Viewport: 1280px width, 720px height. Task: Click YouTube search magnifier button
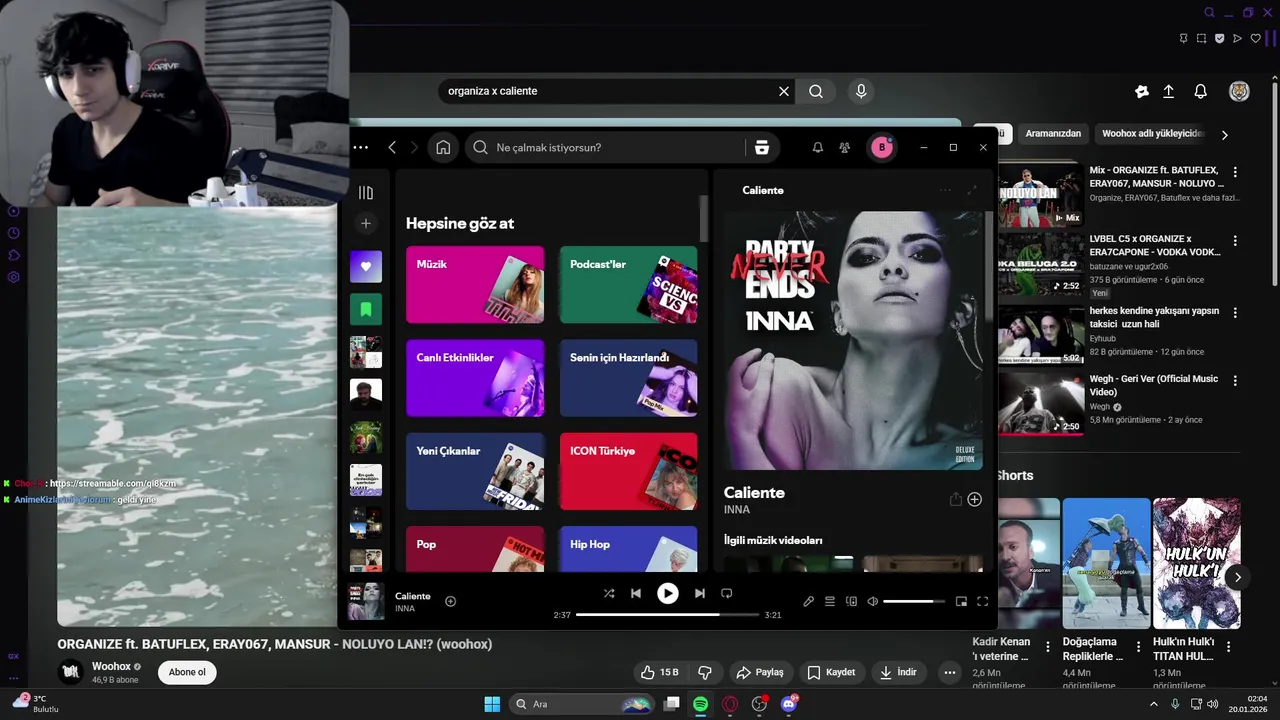coord(816,91)
